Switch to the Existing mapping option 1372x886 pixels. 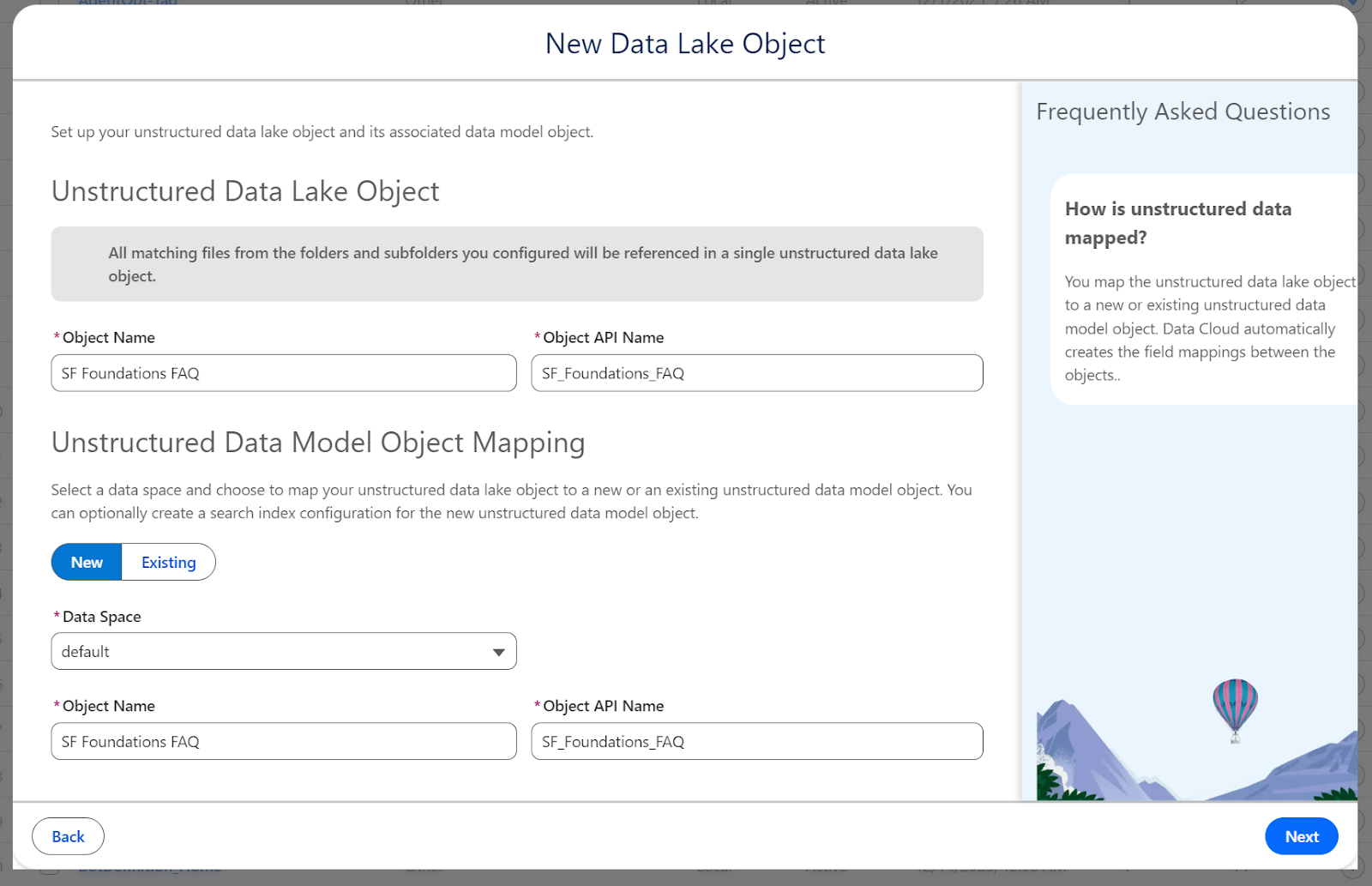(x=168, y=563)
